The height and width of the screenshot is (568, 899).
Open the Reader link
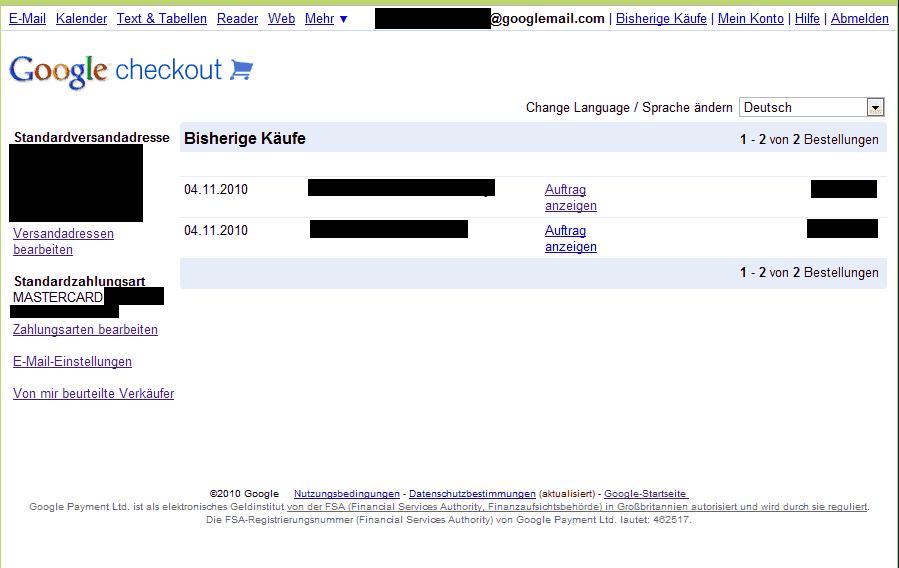coord(237,18)
